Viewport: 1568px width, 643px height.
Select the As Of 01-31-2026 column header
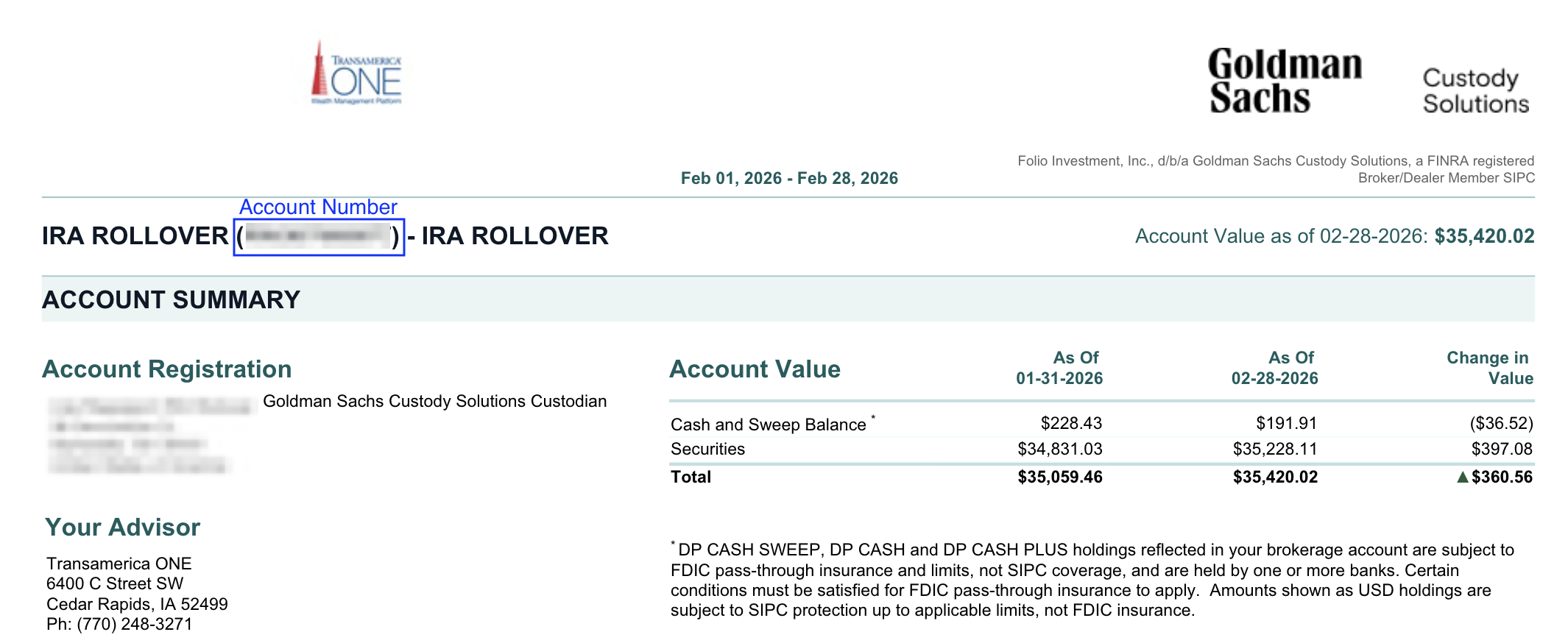[x=1059, y=368]
